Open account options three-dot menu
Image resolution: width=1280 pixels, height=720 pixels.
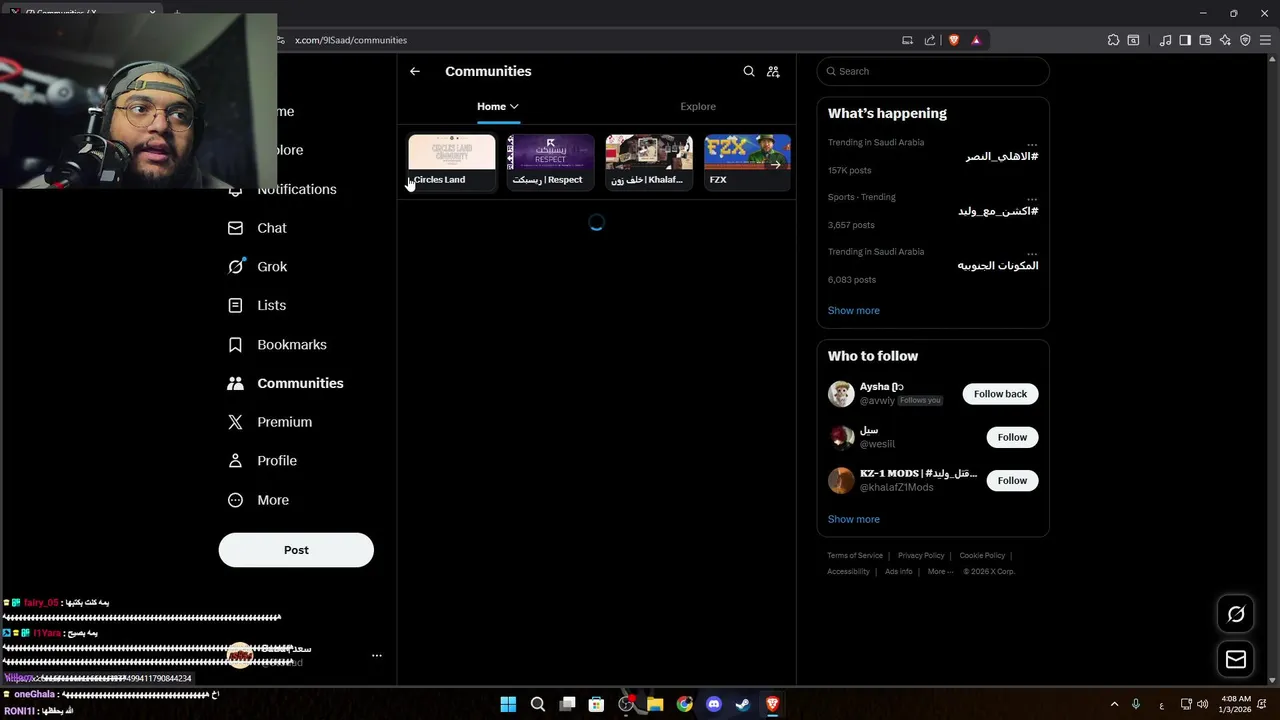pyautogui.click(x=377, y=656)
